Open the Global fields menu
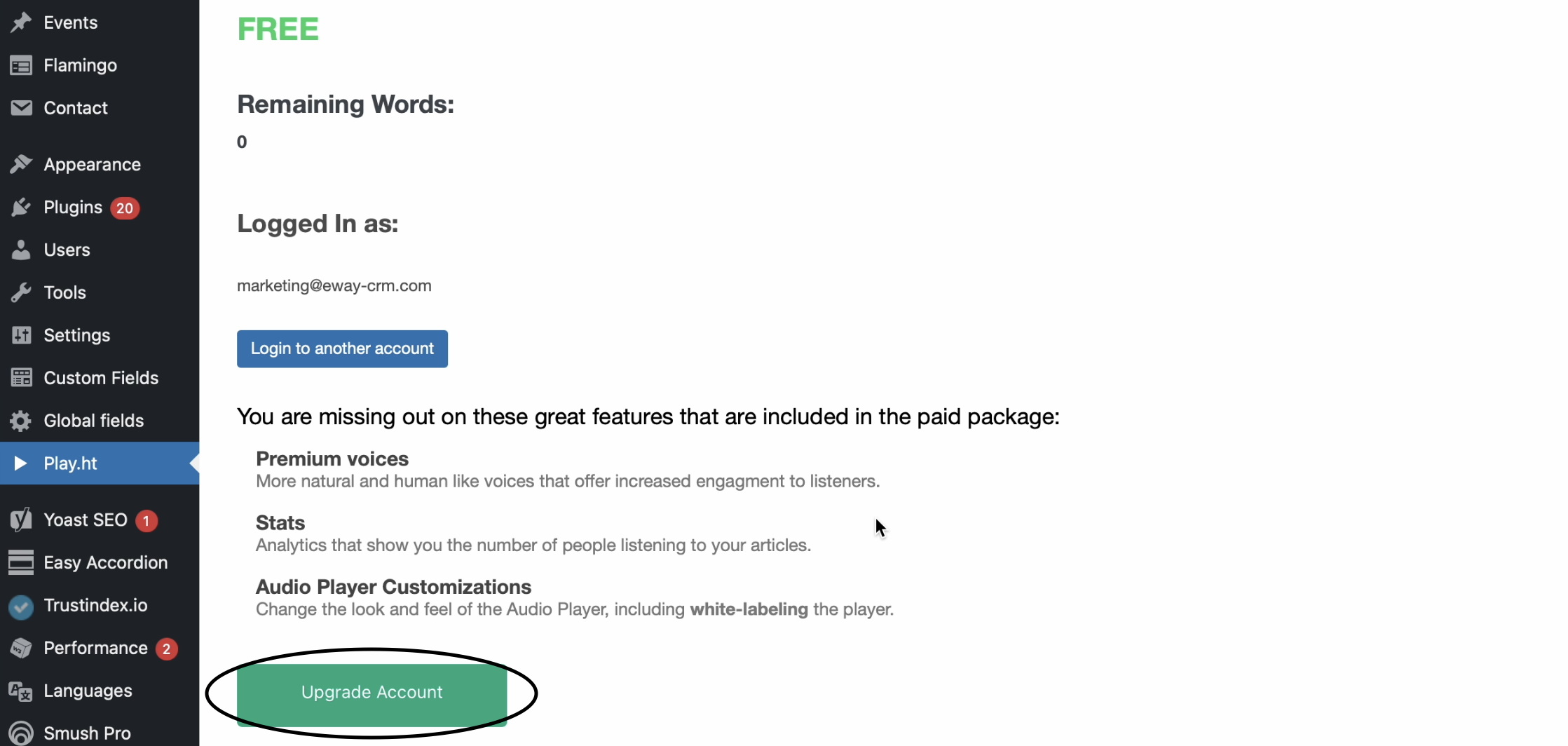Image resolution: width=1568 pixels, height=746 pixels. (x=100, y=421)
